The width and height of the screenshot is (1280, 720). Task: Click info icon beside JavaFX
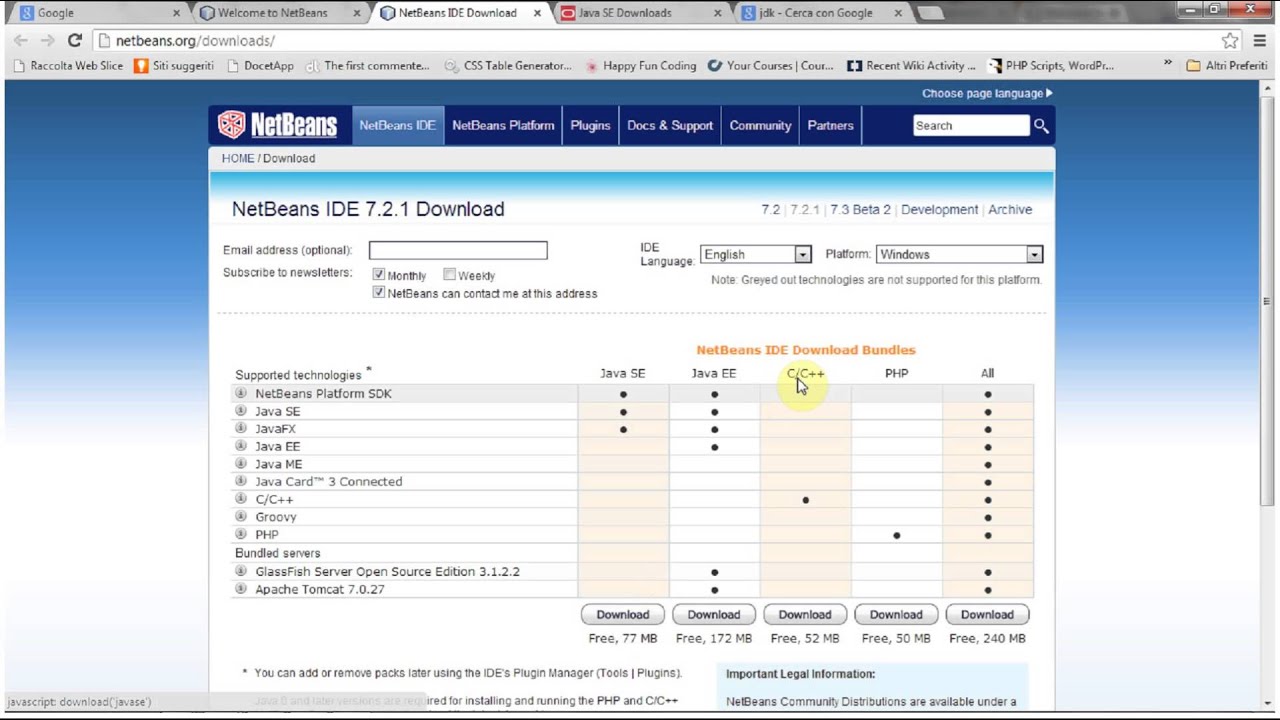pos(241,428)
